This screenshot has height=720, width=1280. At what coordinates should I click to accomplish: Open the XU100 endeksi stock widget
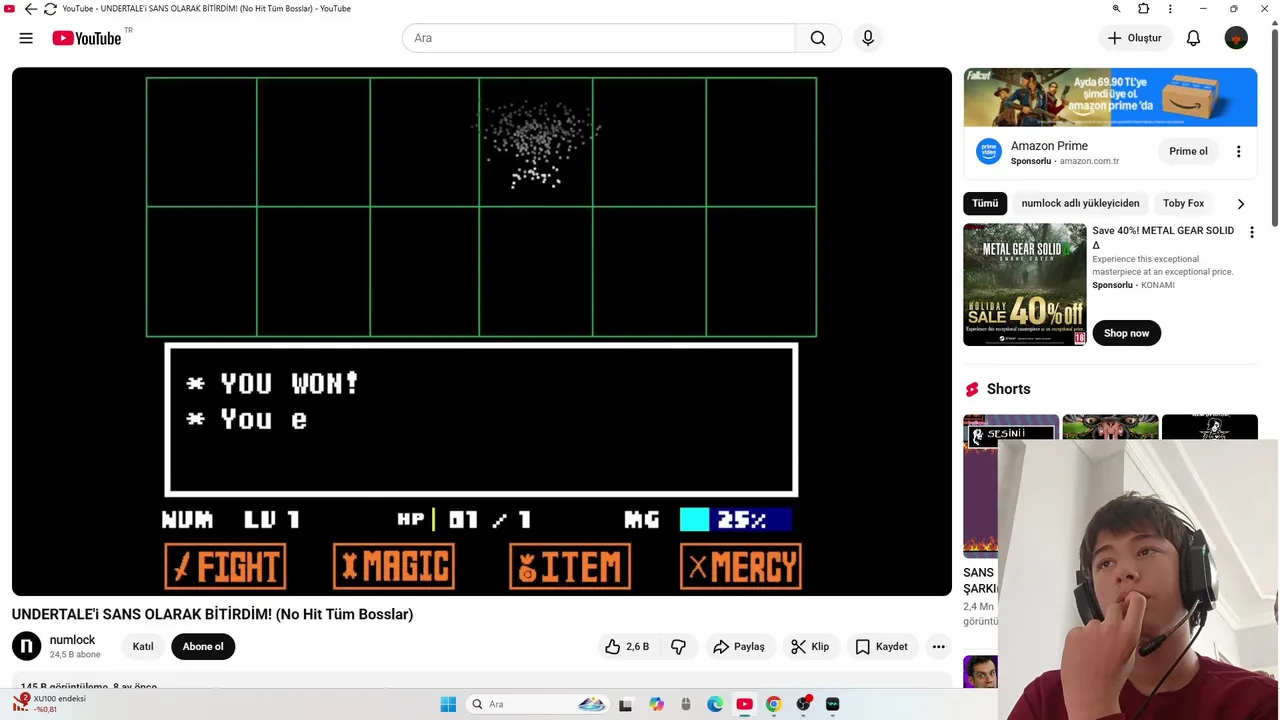pyautogui.click(x=50, y=704)
